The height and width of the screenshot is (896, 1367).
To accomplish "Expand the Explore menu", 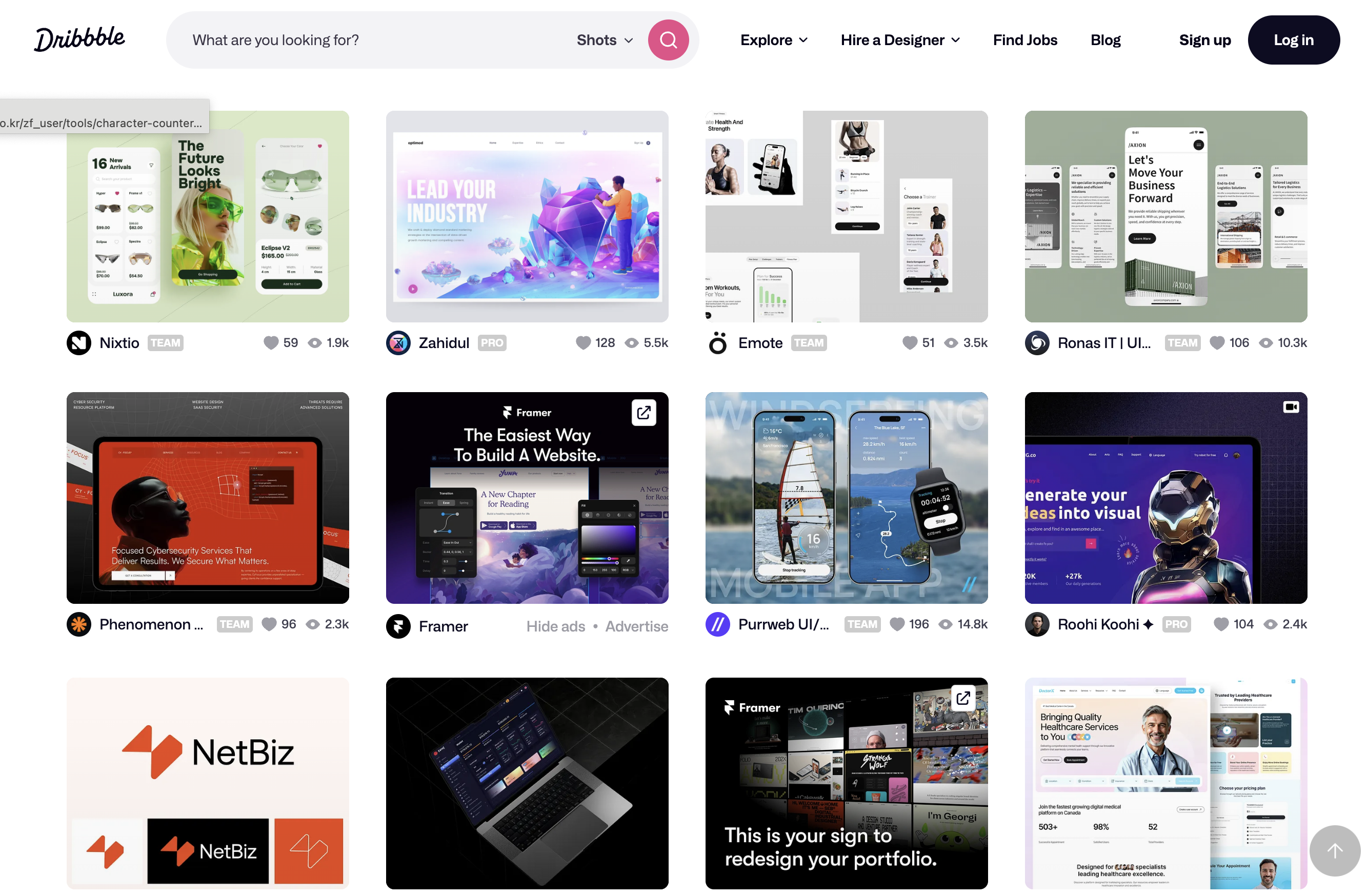I will [774, 39].
